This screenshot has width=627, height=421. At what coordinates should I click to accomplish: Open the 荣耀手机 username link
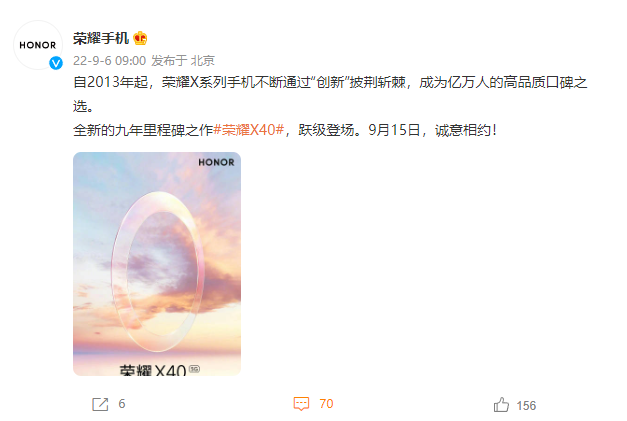(x=101, y=38)
